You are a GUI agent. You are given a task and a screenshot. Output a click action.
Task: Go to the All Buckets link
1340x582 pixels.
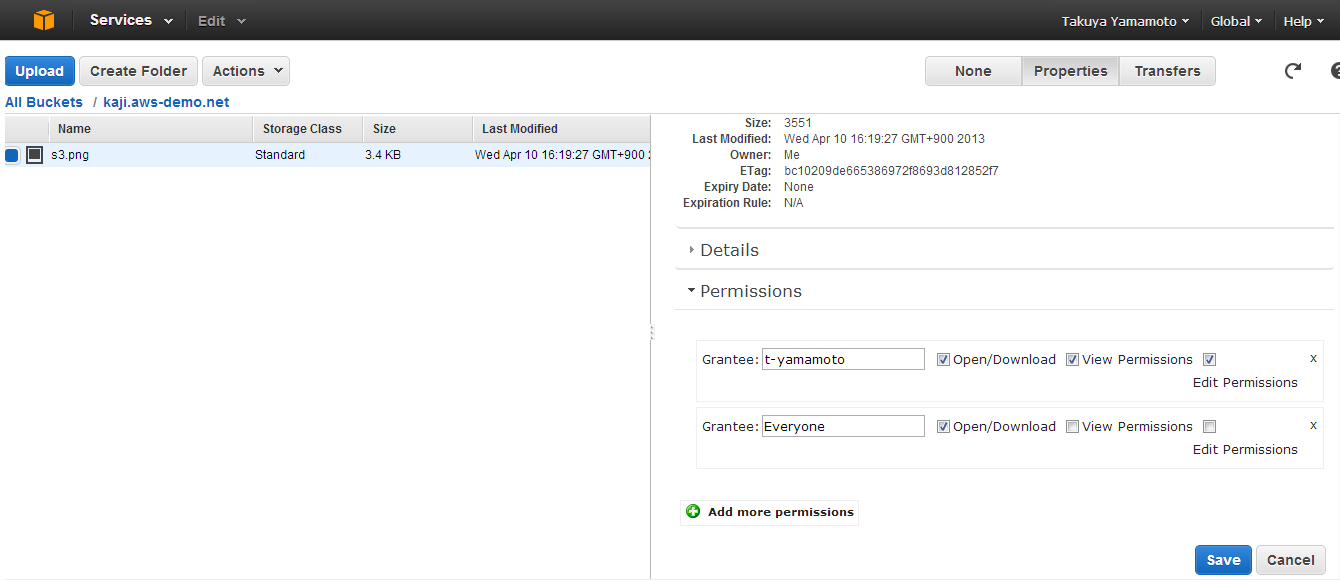pos(44,102)
